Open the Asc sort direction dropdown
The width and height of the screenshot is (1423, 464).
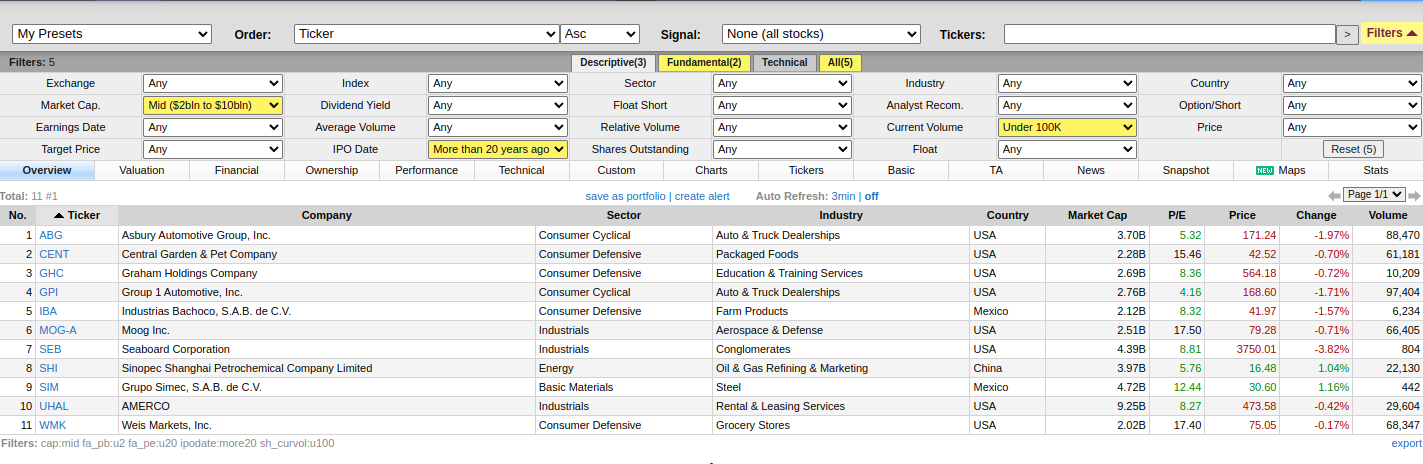point(600,34)
